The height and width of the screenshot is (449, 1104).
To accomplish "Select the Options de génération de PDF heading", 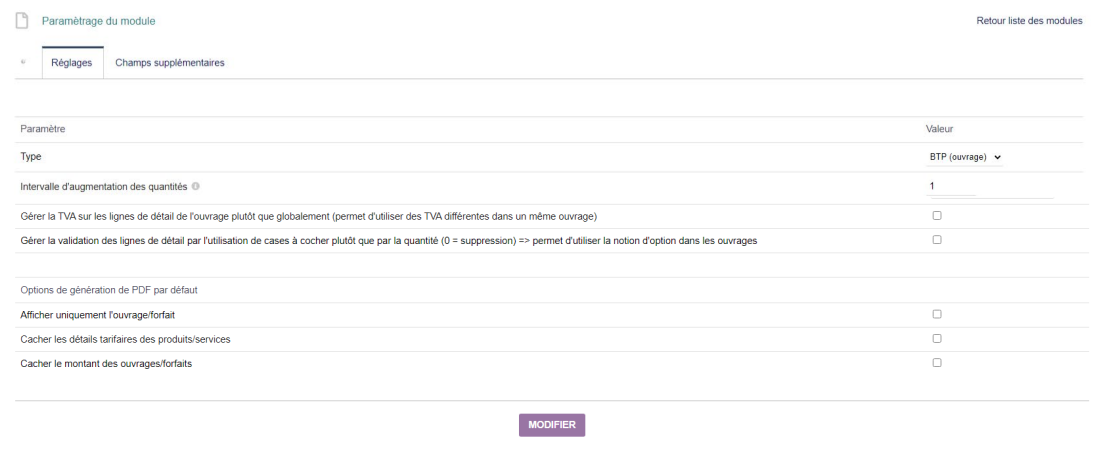I will [113, 290].
